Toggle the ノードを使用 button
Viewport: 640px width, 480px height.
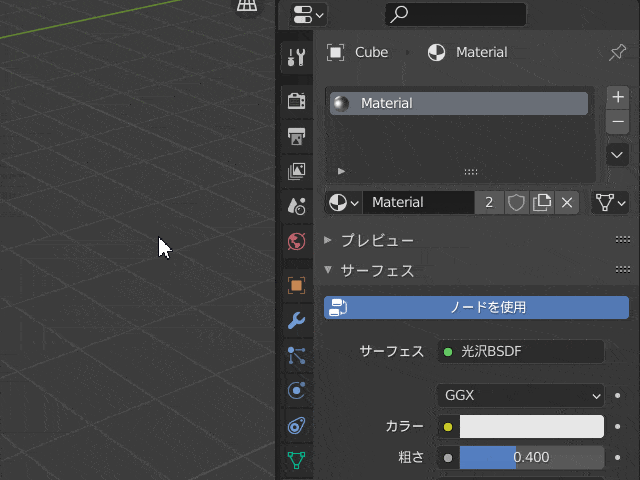coord(476,307)
